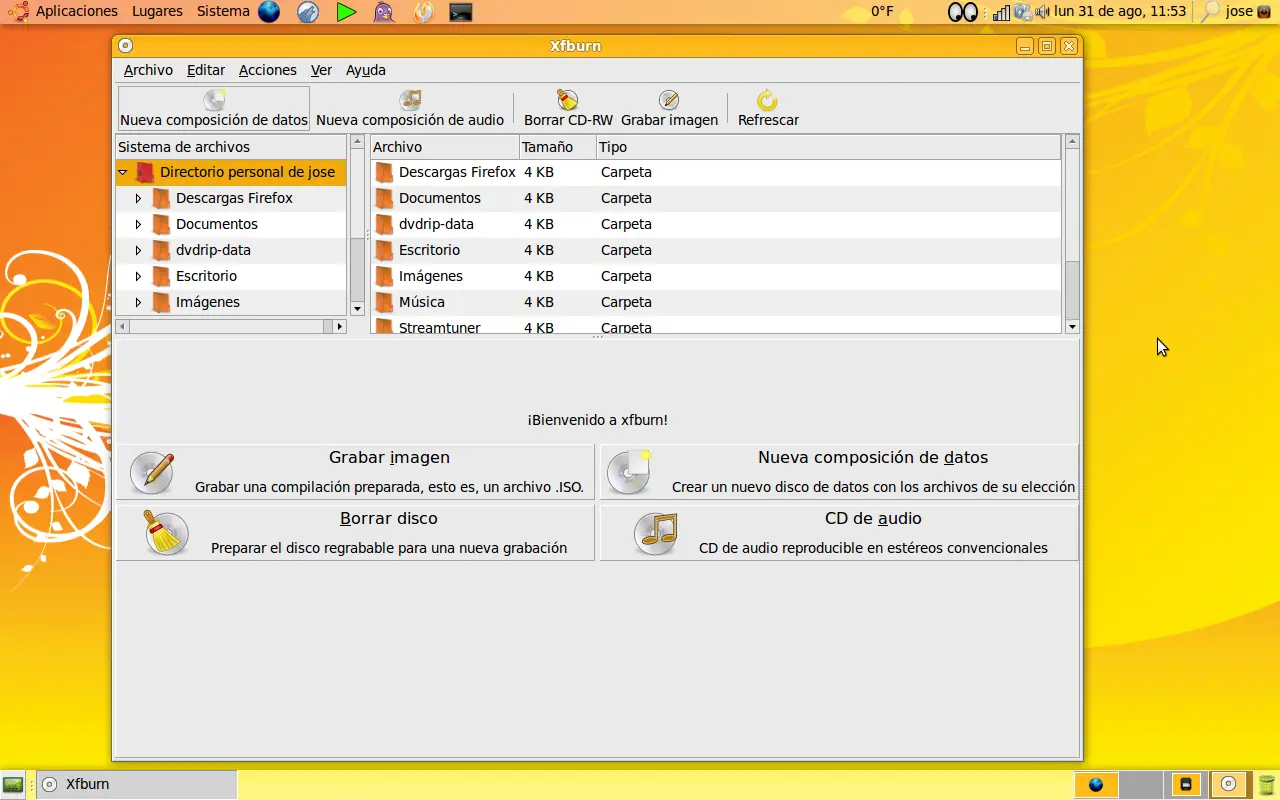Expand dvdrip-data folder in tree
1280x800 pixels.
click(x=138, y=250)
